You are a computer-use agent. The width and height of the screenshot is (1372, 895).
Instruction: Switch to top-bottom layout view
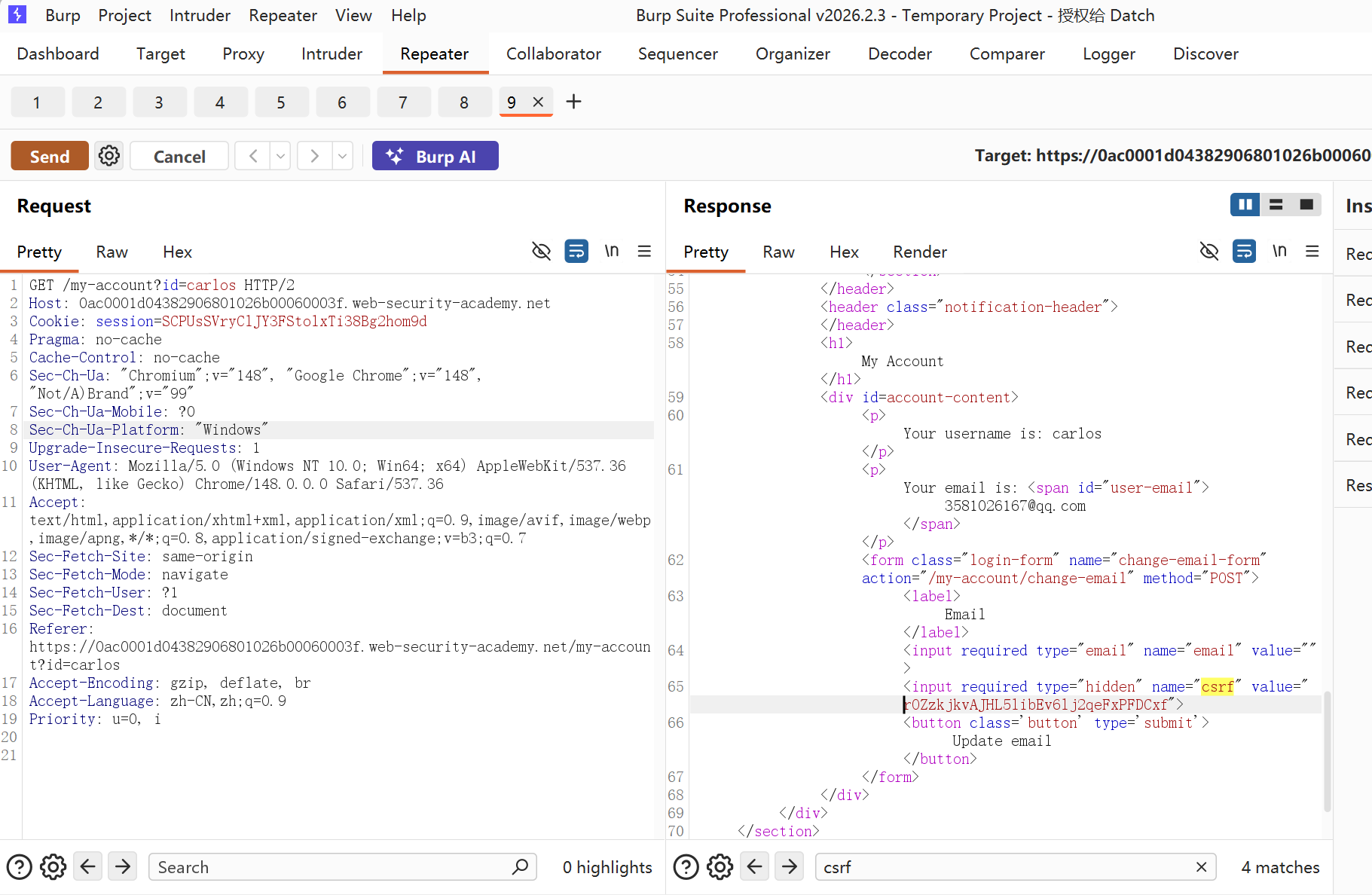point(1276,205)
